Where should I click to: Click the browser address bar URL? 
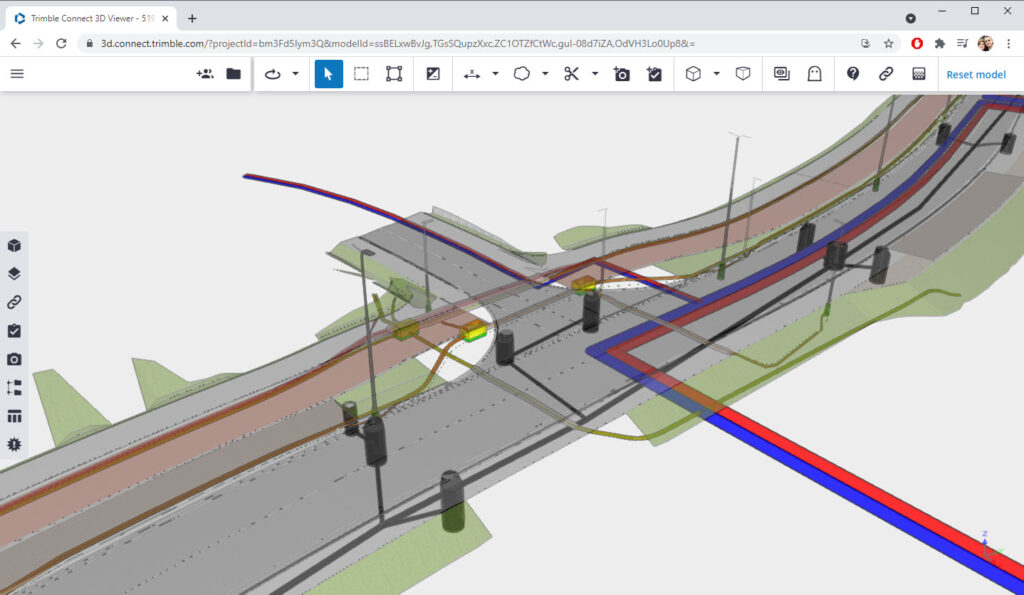click(x=400, y=44)
